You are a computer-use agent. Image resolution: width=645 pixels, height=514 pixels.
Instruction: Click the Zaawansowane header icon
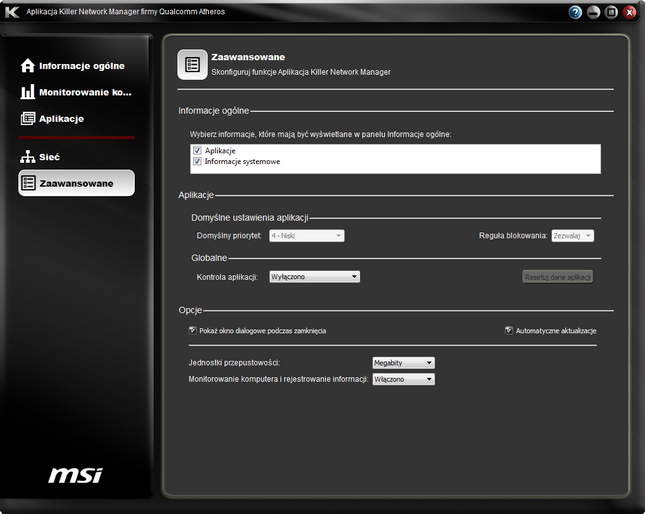[x=192, y=65]
